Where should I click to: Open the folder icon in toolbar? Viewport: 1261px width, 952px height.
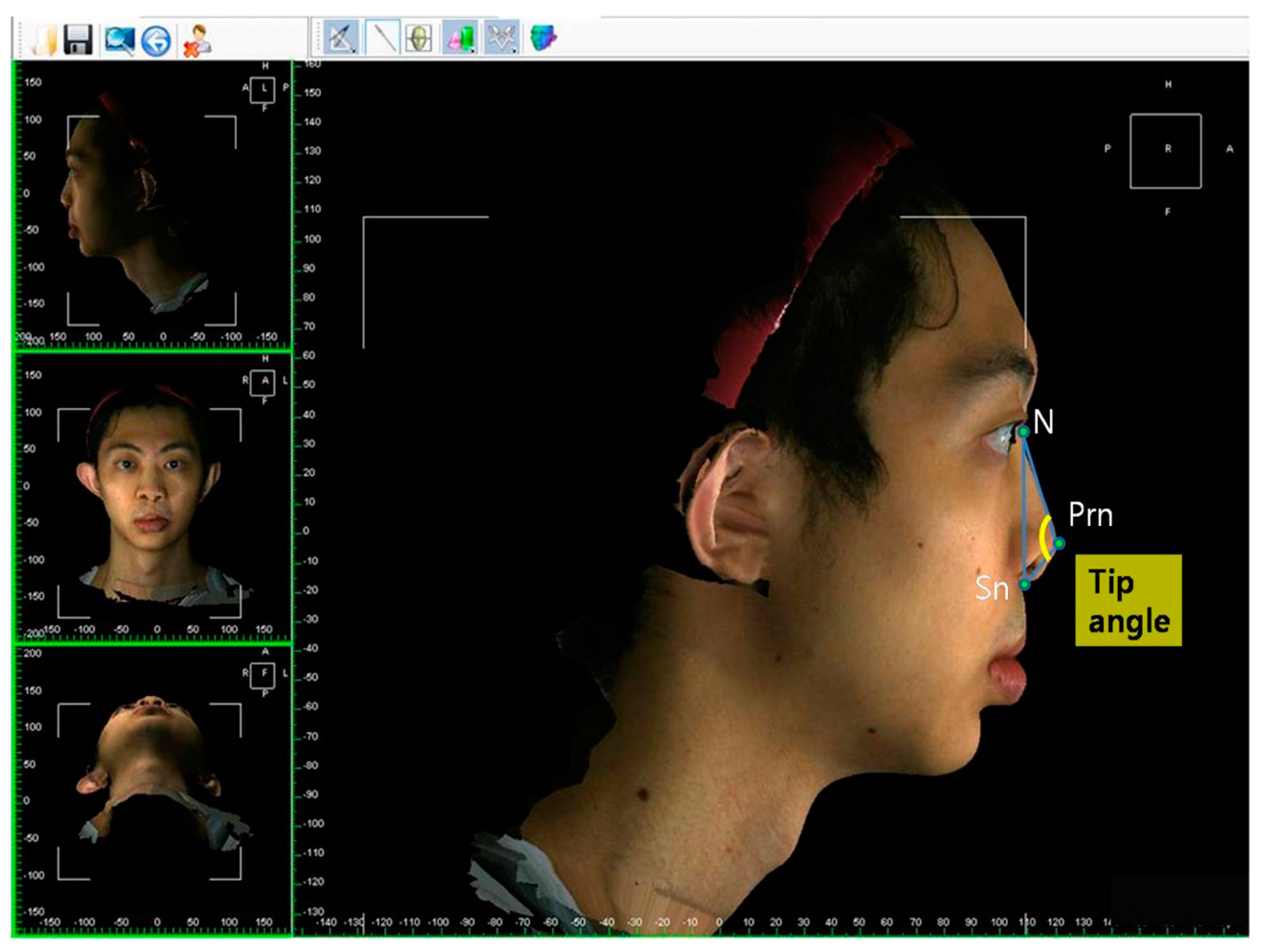point(45,40)
